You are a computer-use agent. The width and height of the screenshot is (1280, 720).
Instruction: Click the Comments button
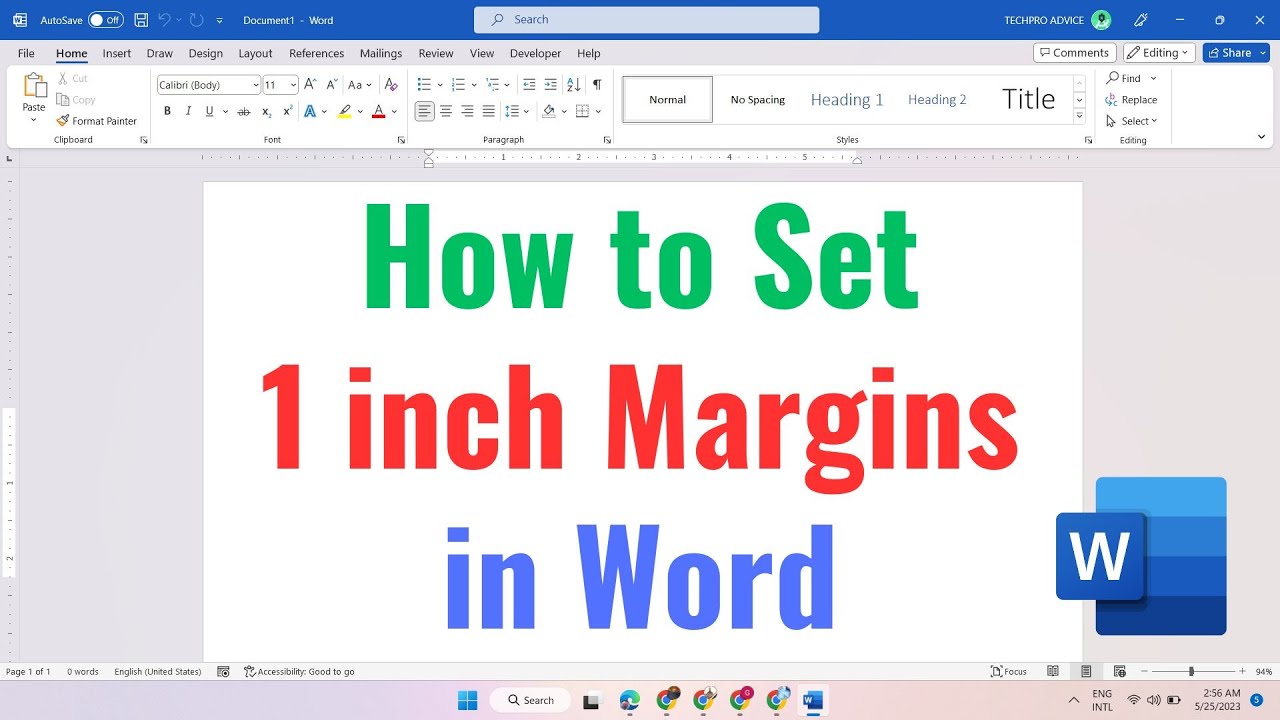1075,53
